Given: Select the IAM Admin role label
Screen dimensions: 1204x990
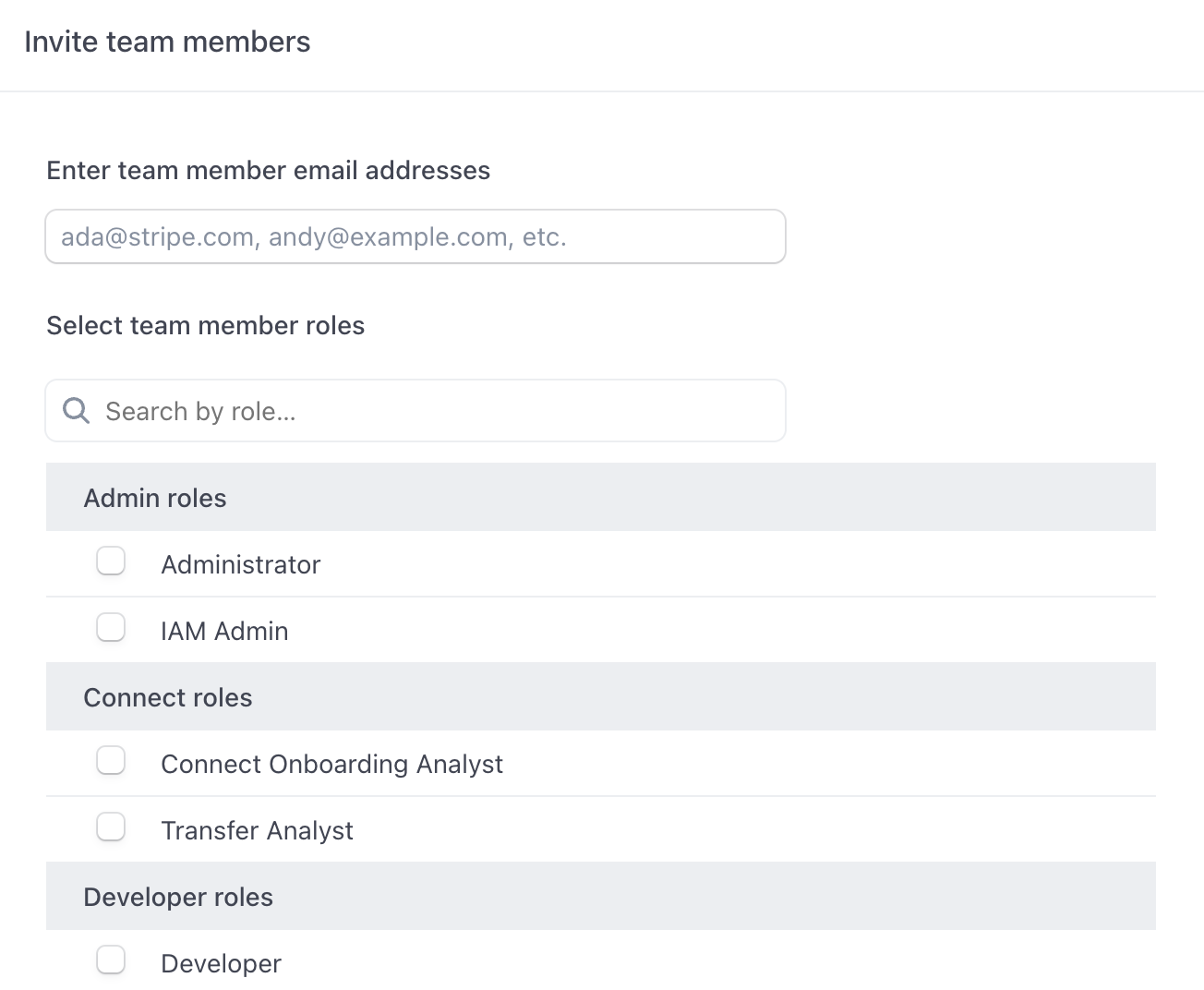Looking at the screenshot, I should pos(224,631).
